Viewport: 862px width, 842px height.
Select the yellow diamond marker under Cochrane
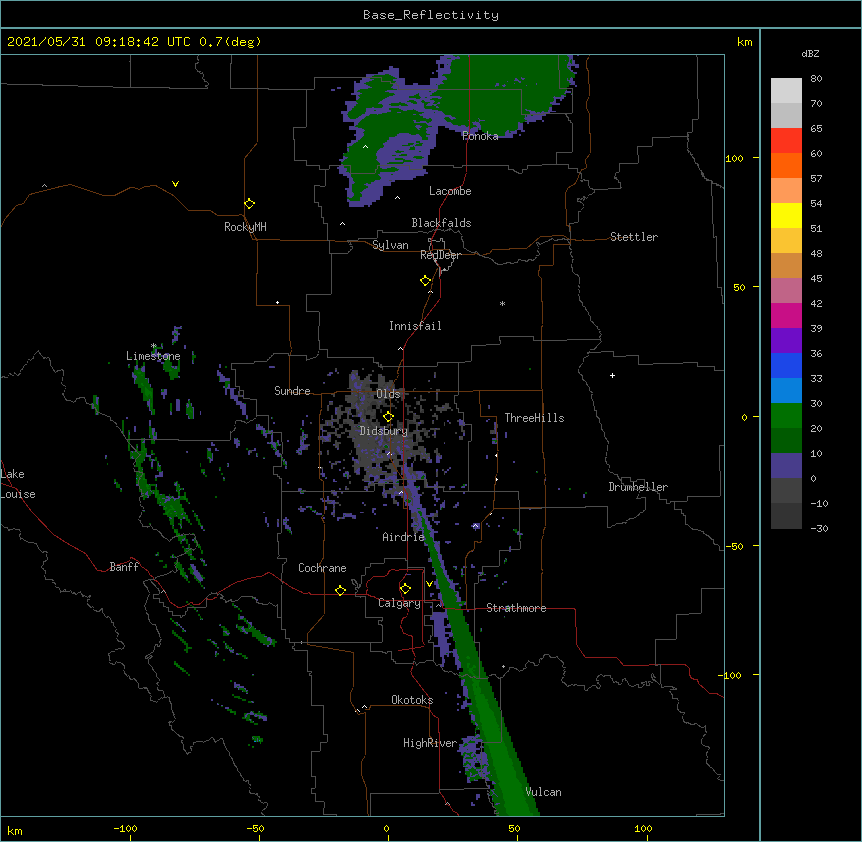pos(341,590)
